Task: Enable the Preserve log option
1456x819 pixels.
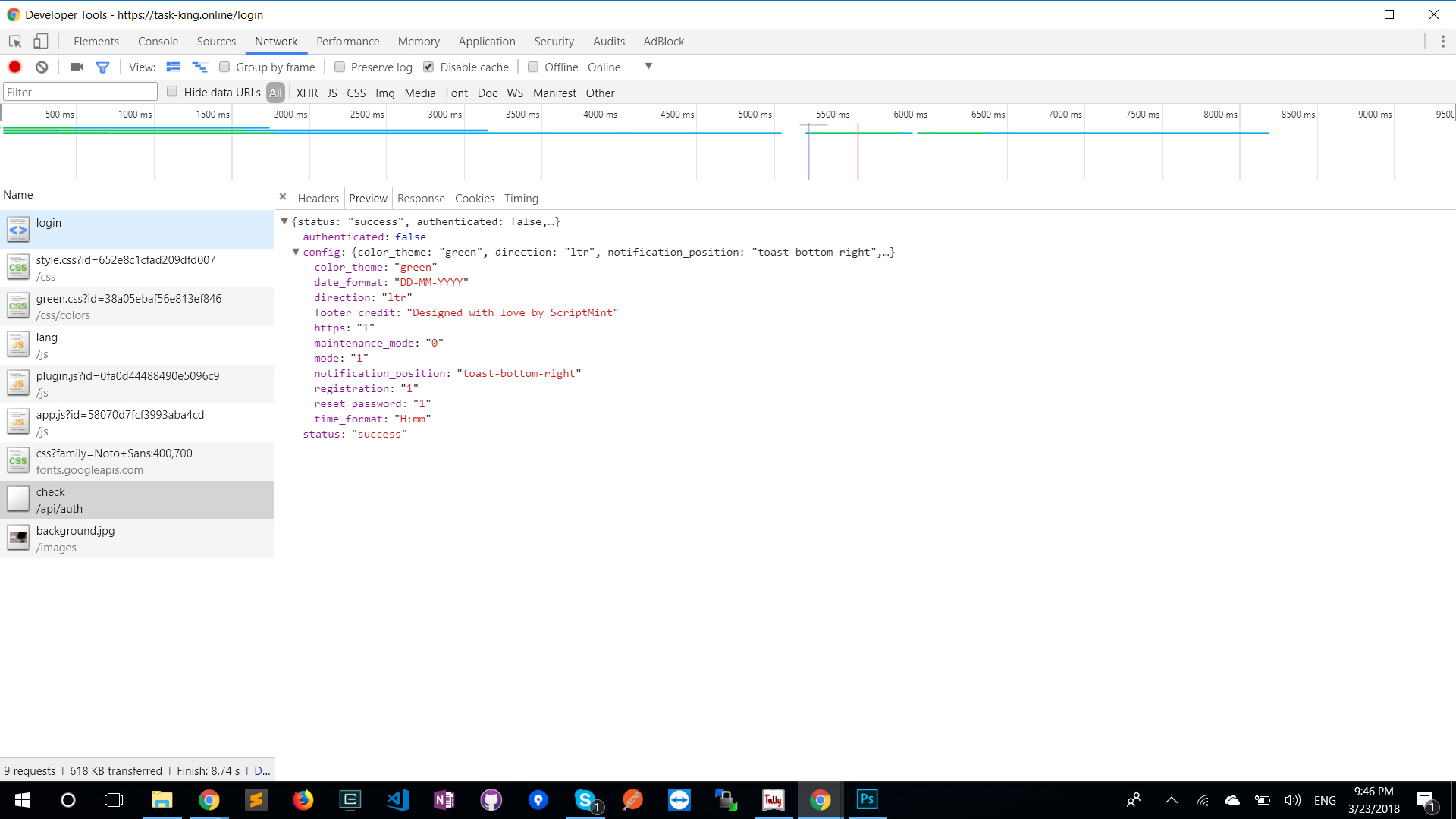Action: coord(340,67)
